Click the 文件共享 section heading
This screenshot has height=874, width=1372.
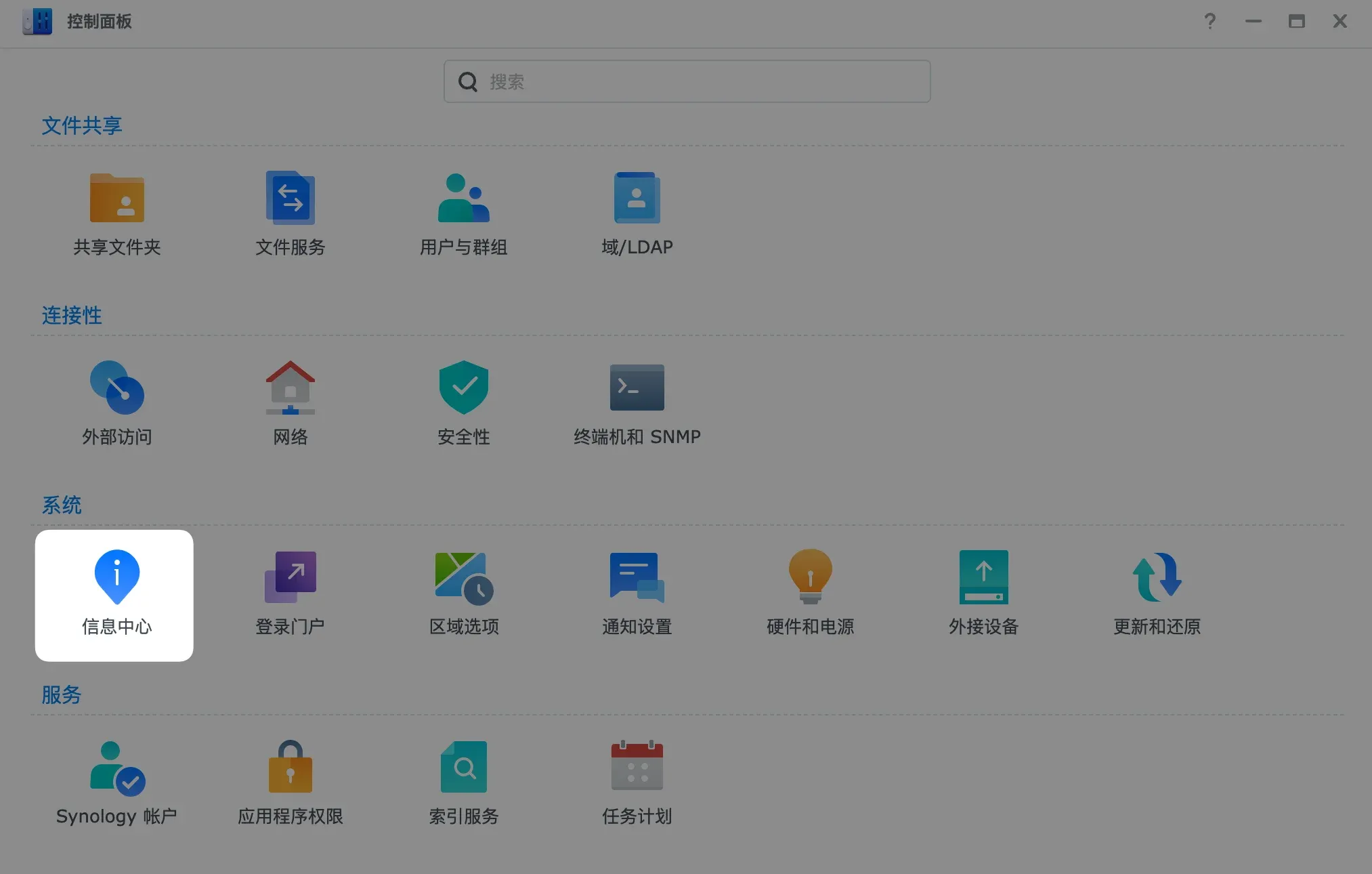tap(82, 125)
